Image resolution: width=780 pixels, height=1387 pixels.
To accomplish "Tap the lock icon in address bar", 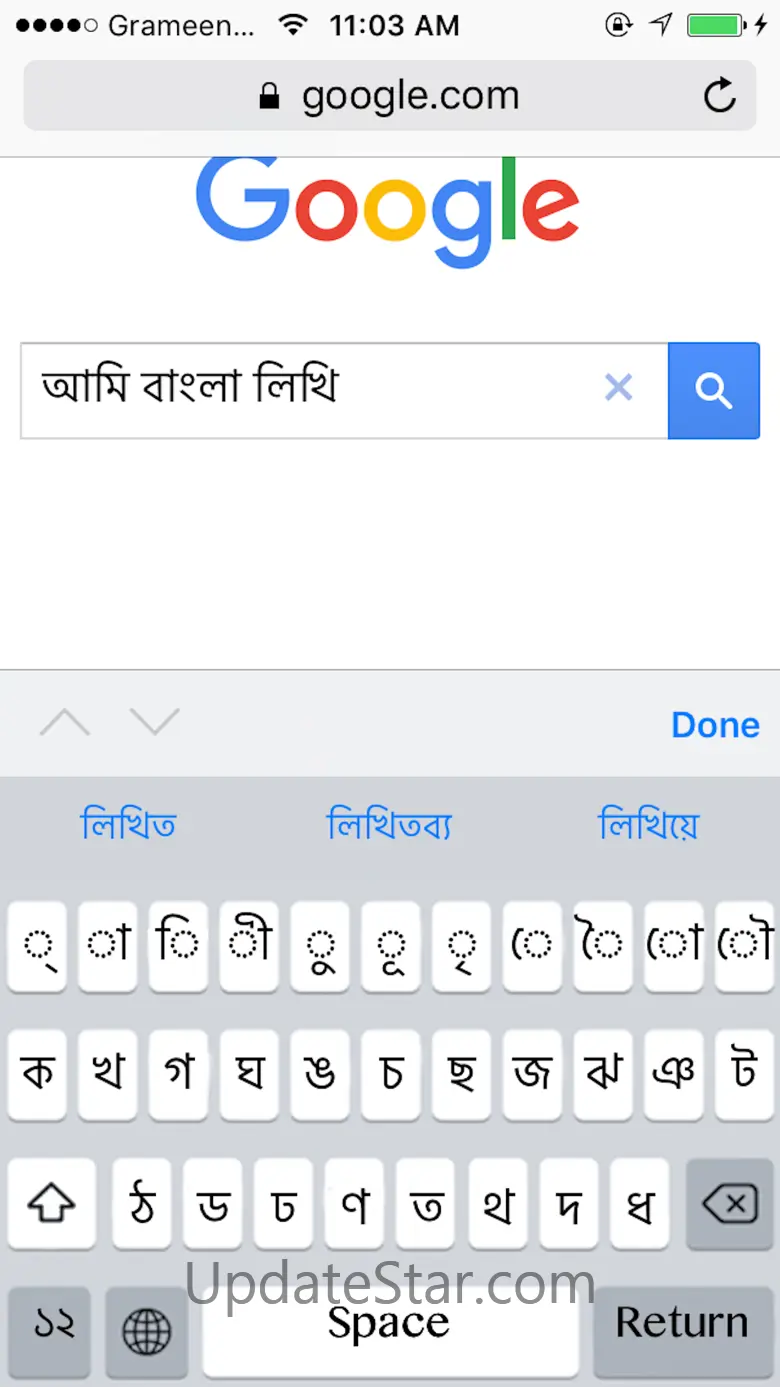I will coord(268,97).
